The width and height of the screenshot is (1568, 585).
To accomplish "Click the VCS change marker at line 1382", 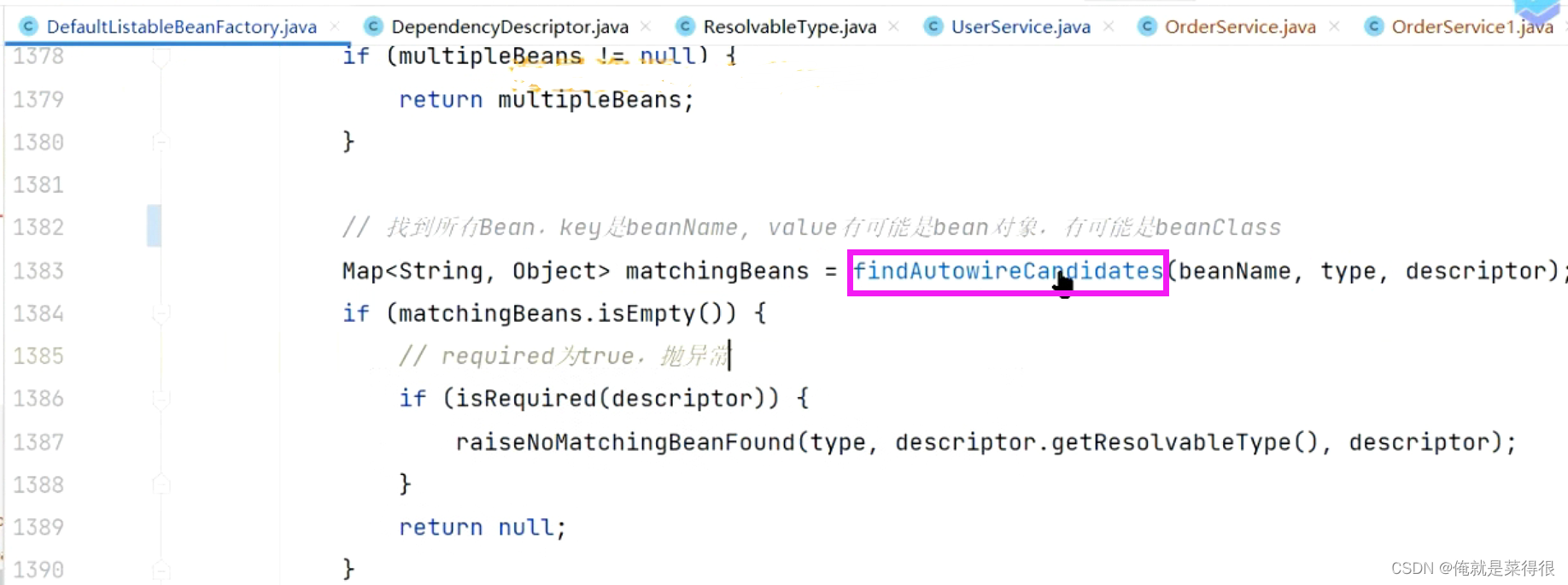I will click(x=154, y=226).
